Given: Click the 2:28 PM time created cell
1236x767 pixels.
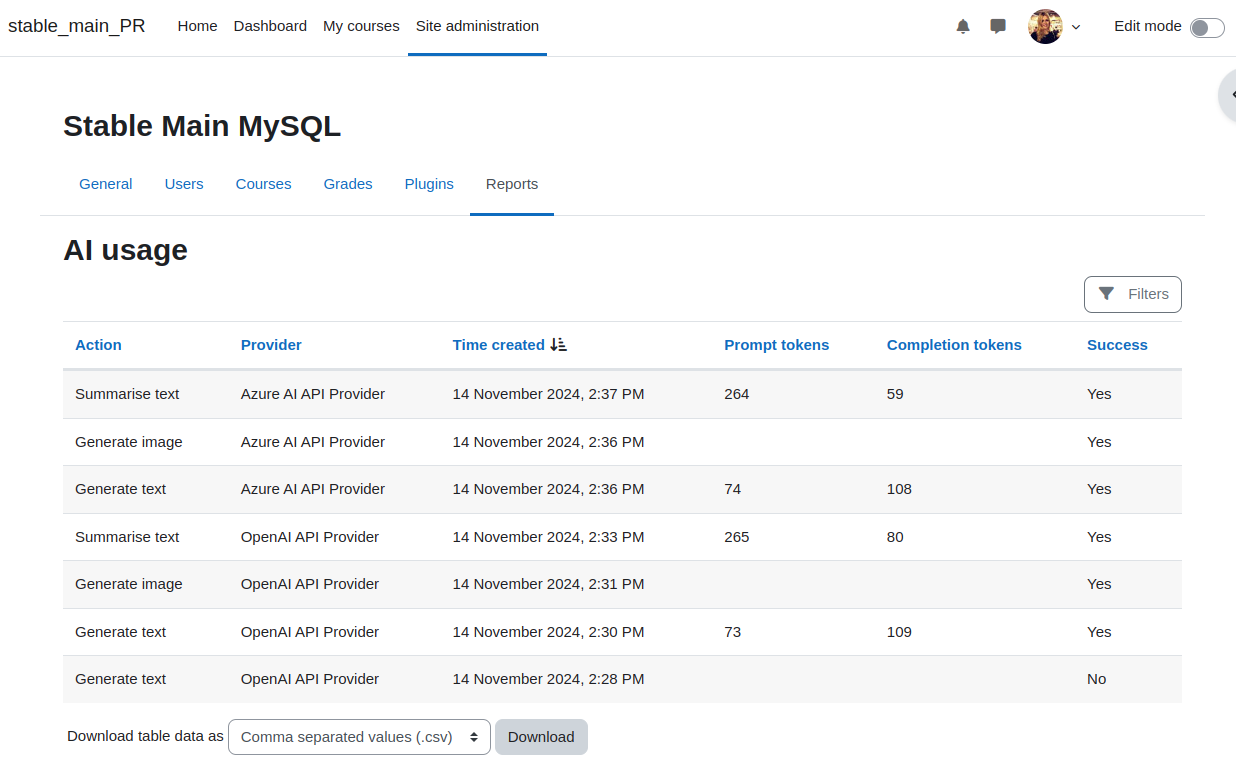Looking at the screenshot, I should point(548,679).
